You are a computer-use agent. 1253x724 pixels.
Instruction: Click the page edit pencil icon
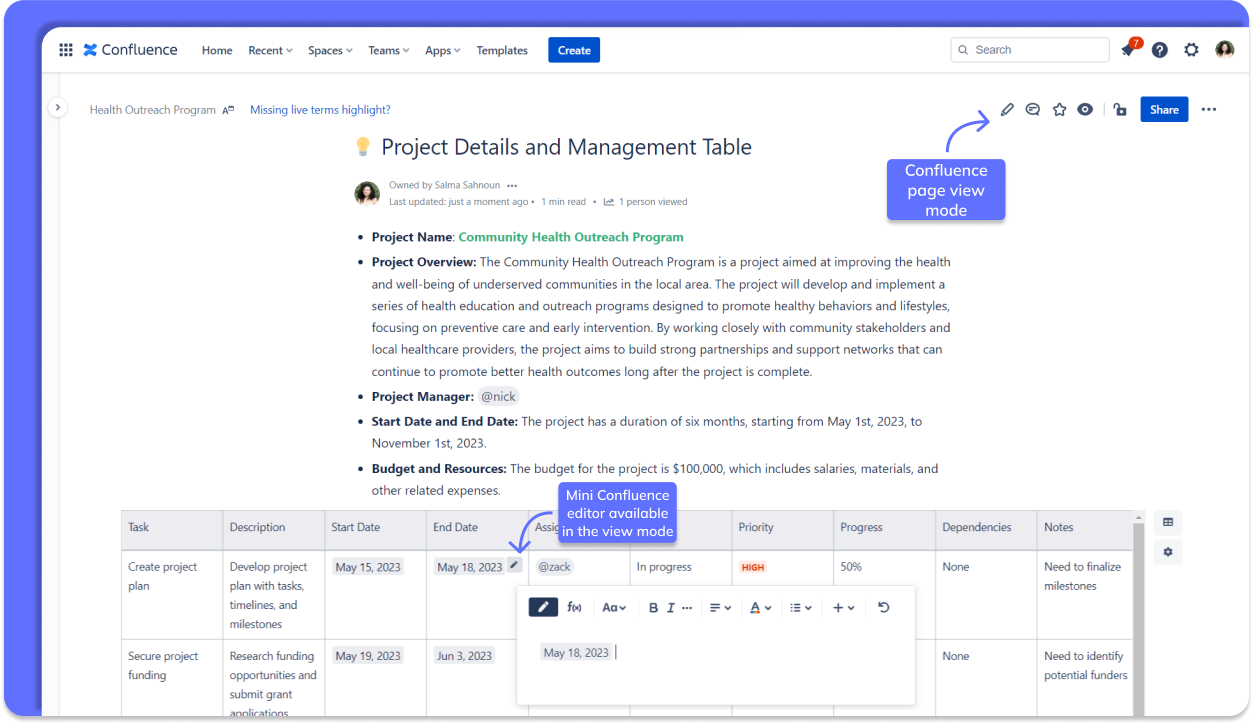coord(1007,110)
